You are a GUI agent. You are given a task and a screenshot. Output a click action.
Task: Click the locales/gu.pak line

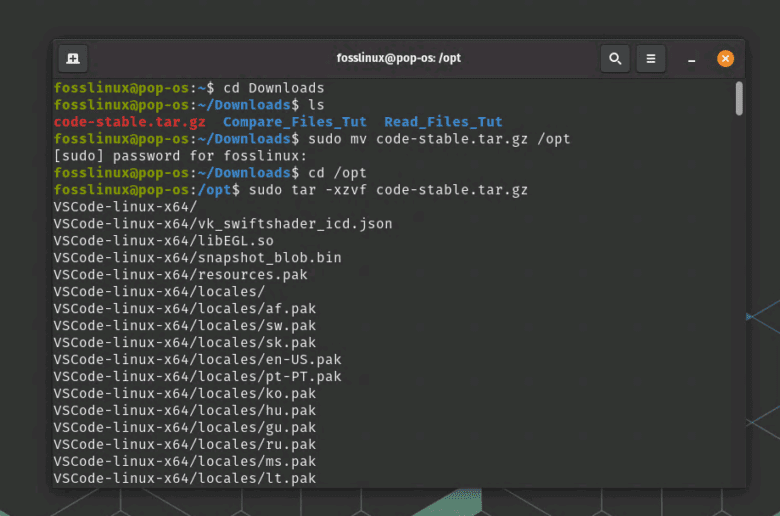point(185,426)
